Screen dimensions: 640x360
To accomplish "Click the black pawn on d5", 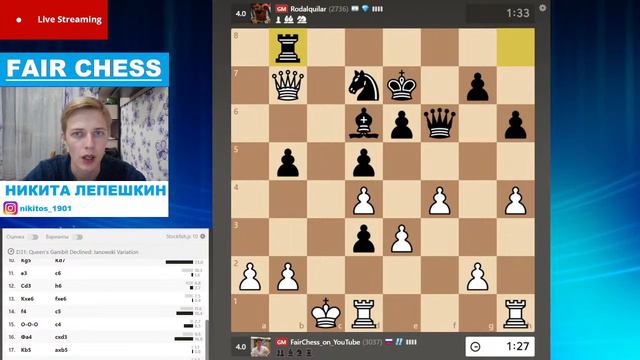I will pos(364,162).
